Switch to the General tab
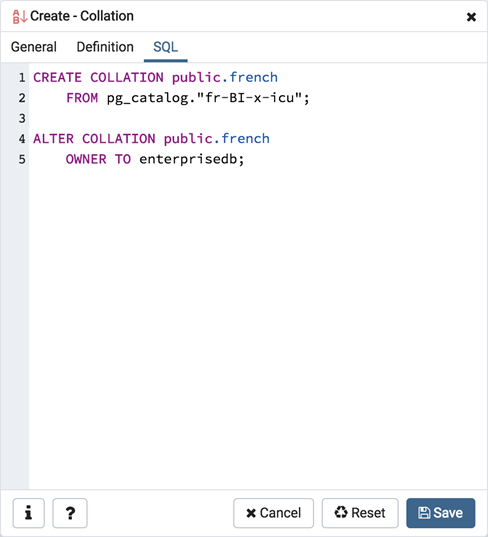The height and width of the screenshot is (537, 488). tap(34, 47)
